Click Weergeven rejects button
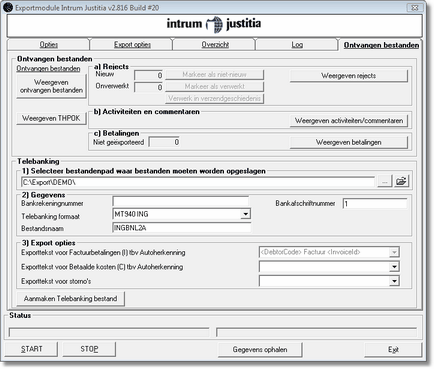Image resolution: width=434 pixels, height=369 pixels. [349, 76]
